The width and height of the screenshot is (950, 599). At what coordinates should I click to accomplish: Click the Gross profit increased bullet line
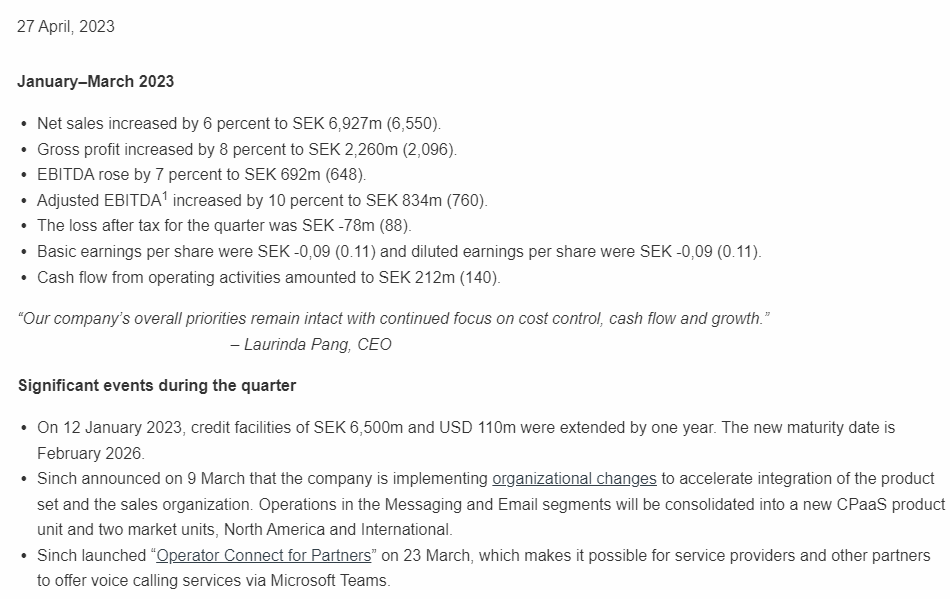pos(246,150)
